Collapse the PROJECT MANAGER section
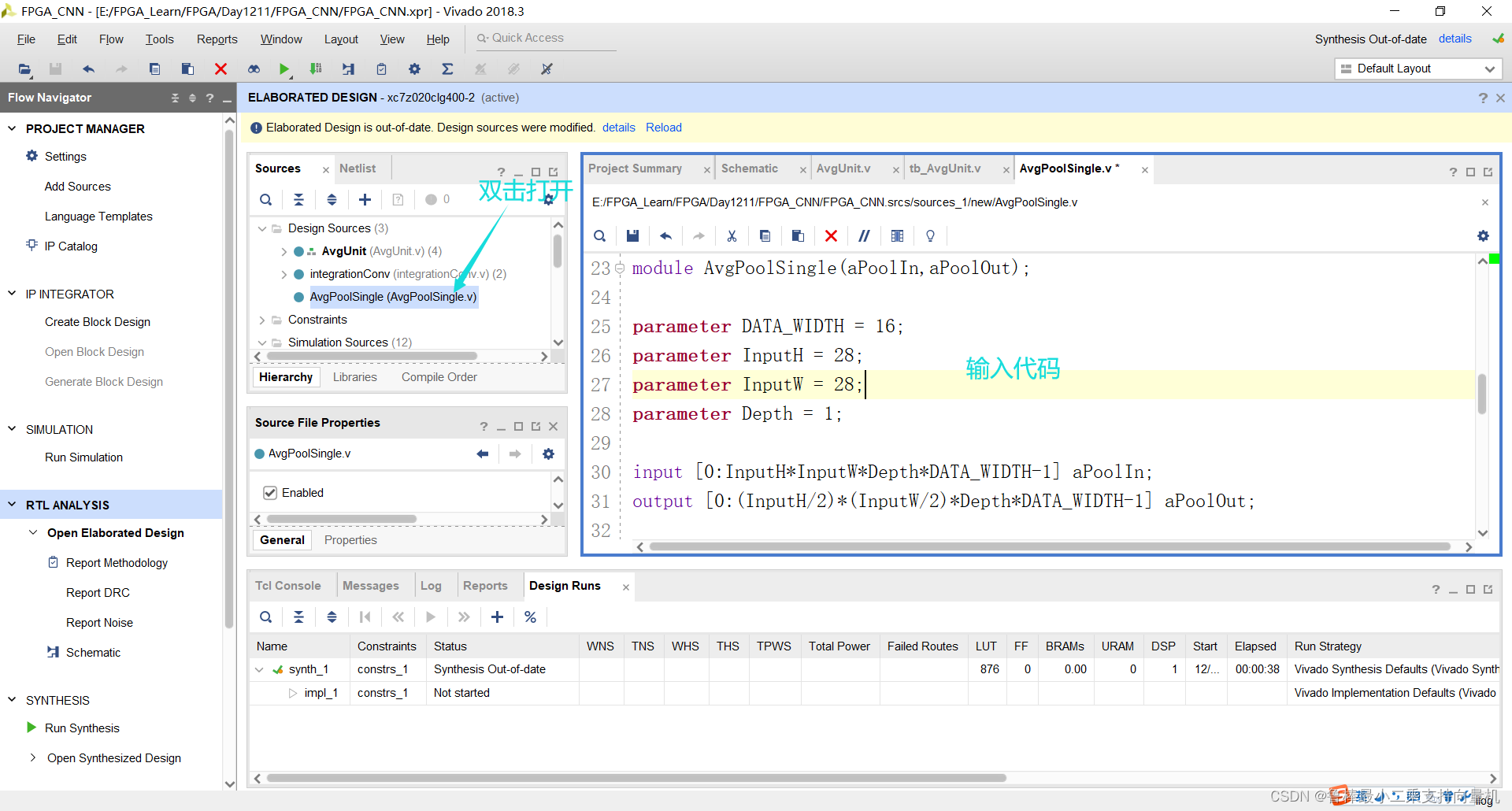Viewport: 1512px width, 811px height. (x=12, y=128)
